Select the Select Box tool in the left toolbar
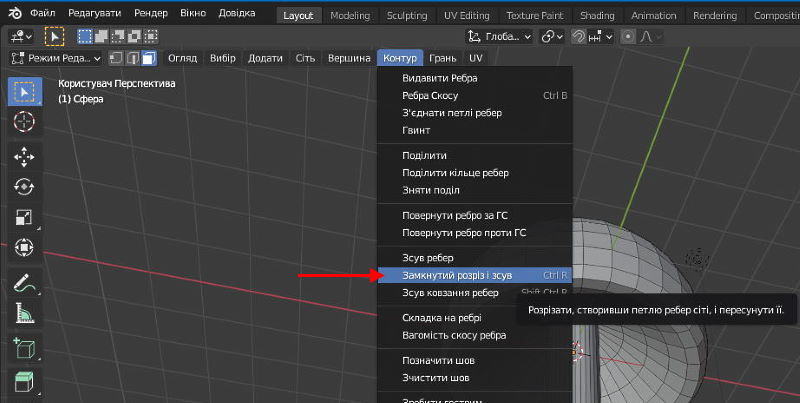Image resolution: width=800 pixels, height=403 pixels. [24, 92]
